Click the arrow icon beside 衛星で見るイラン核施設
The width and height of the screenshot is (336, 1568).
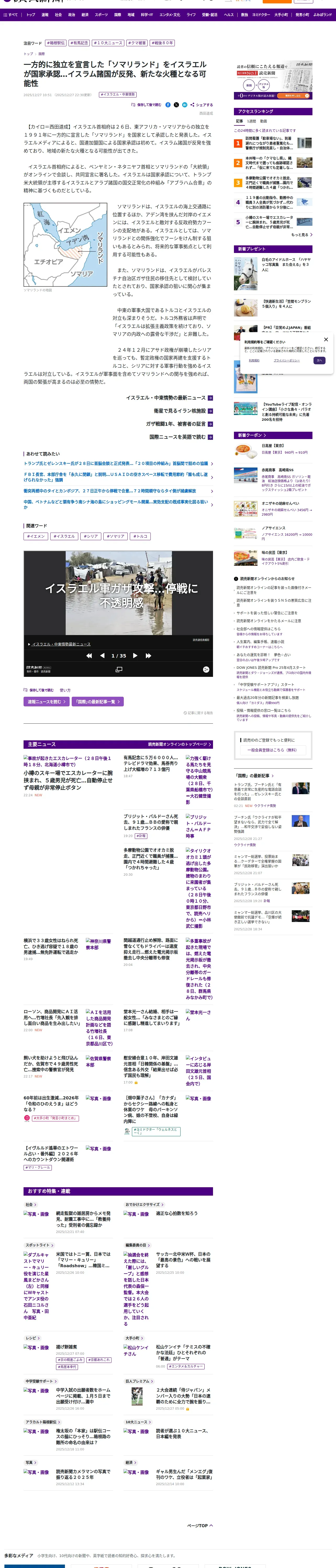(210, 411)
